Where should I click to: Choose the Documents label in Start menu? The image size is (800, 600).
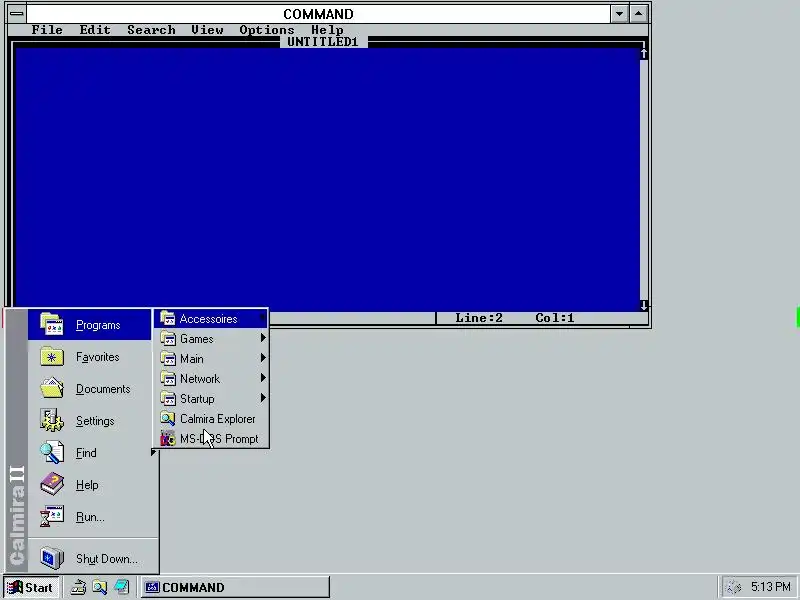[x=103, y=389]
